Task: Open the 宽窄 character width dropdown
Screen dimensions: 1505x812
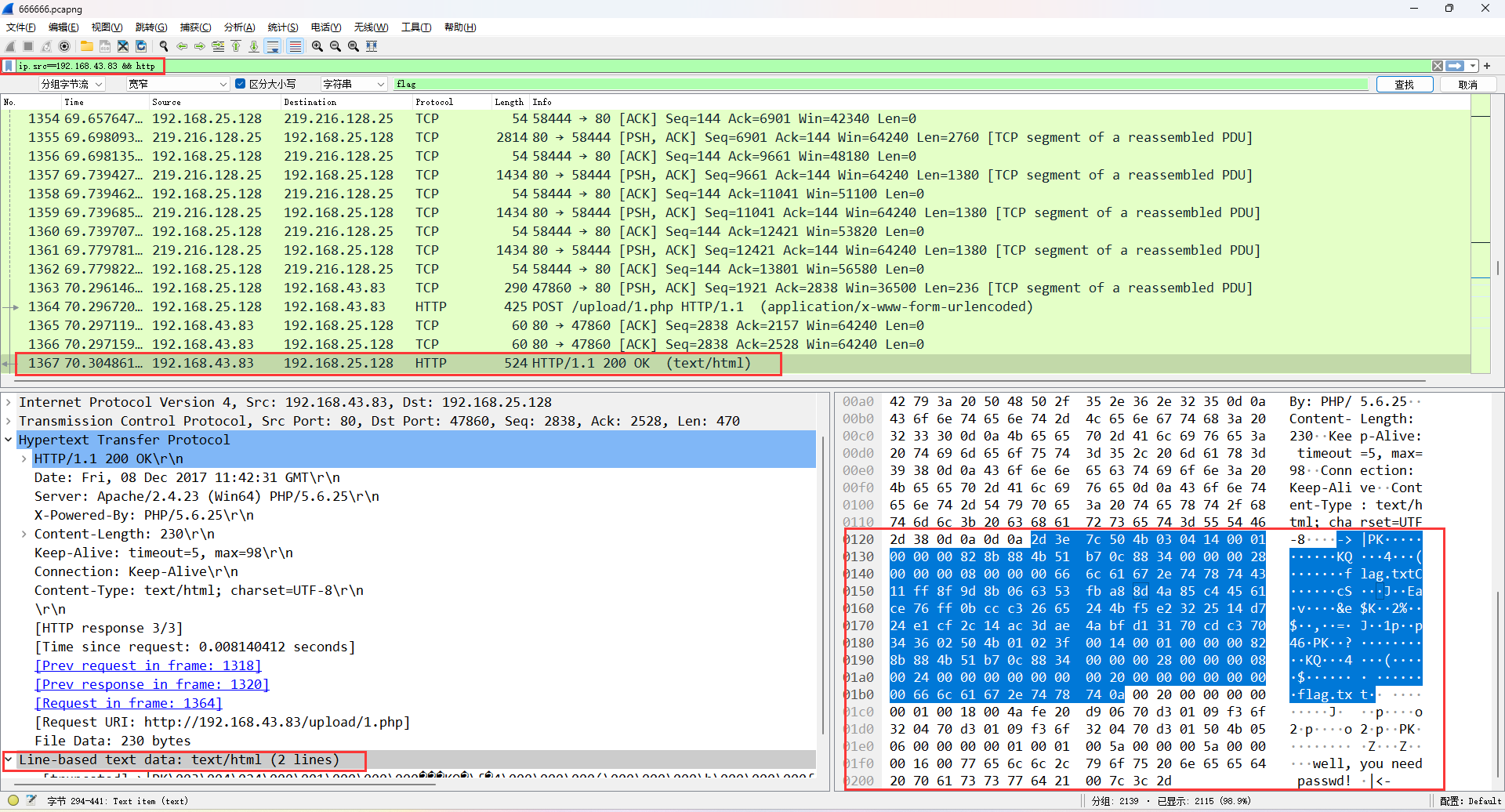Action: pos(178,84)
